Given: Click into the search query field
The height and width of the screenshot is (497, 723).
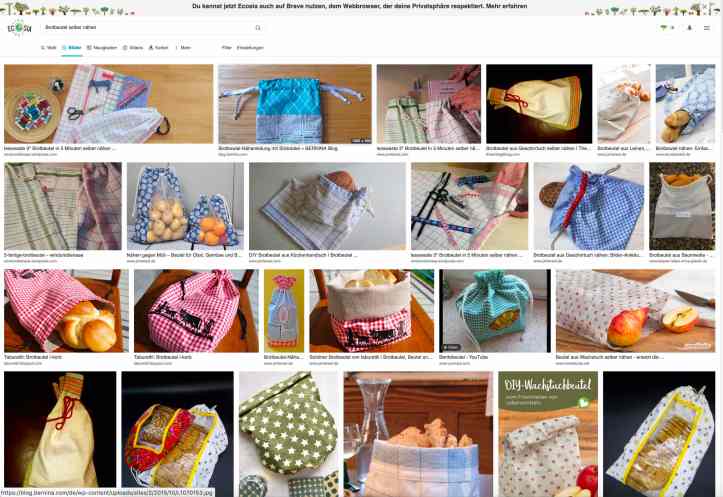Looking at the screenshot, I should 148,28.
